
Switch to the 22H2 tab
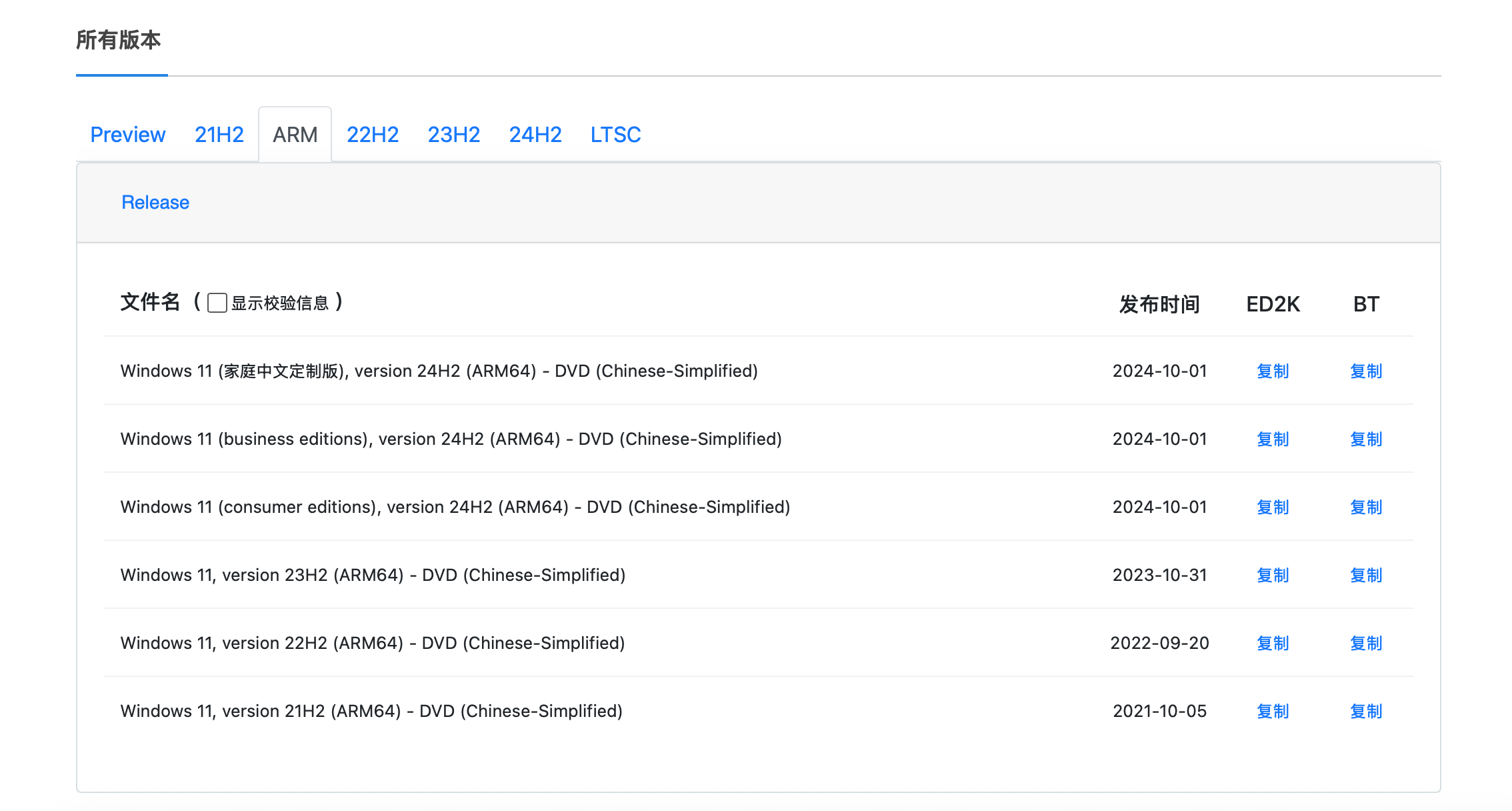373,135
